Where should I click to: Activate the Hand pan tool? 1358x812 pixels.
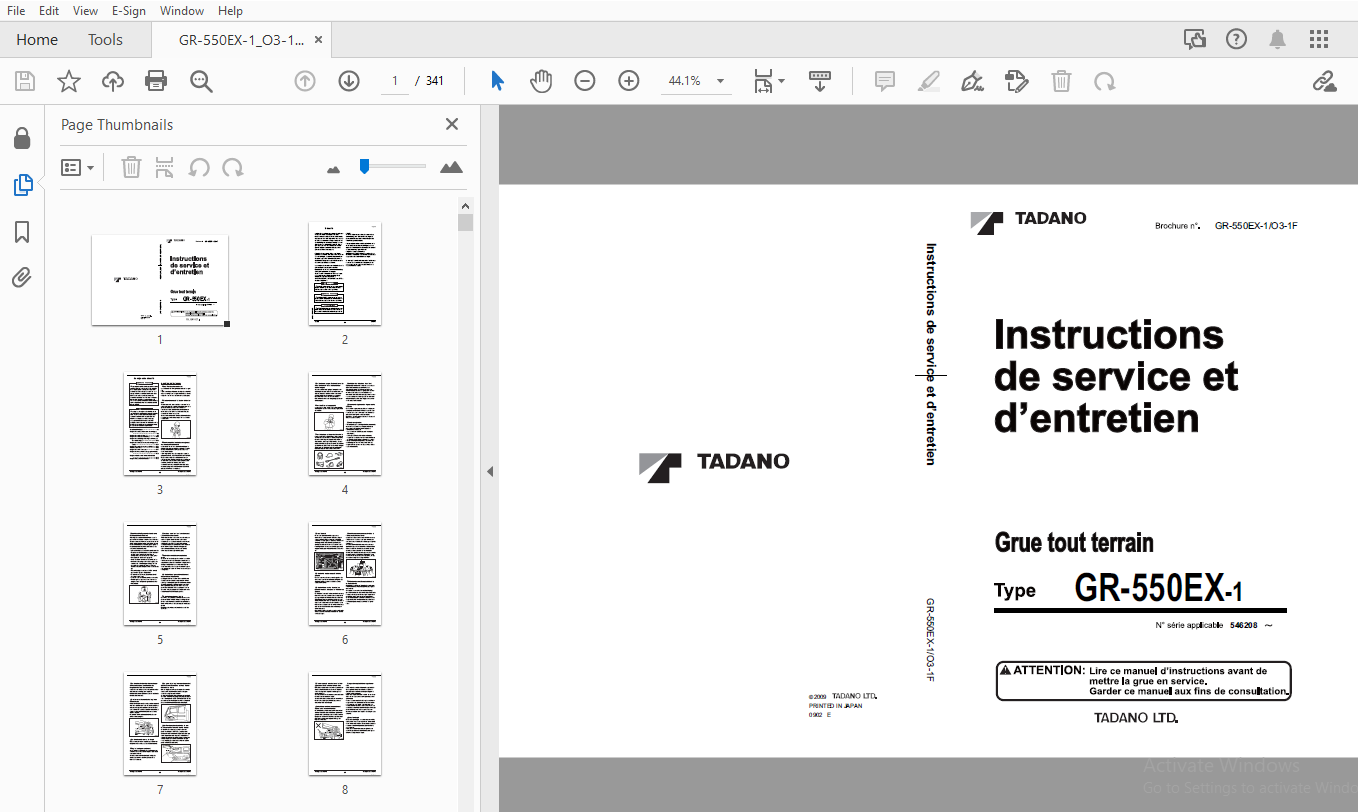[541, 81]
